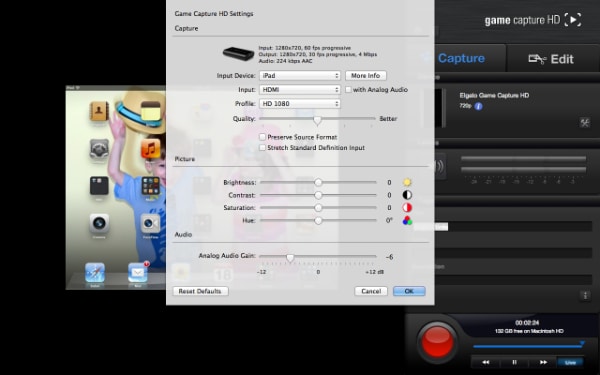Jump to Live playback
This screenshot has height=375, width=600.
point(570,362)
